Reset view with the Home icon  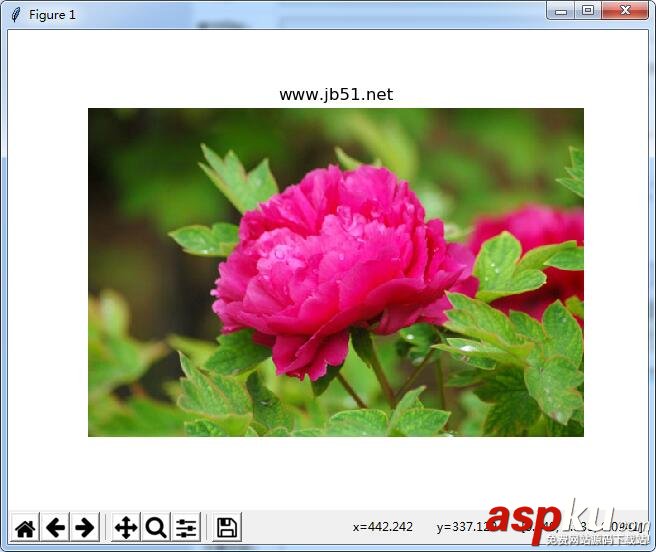click(x=25, y=527)
